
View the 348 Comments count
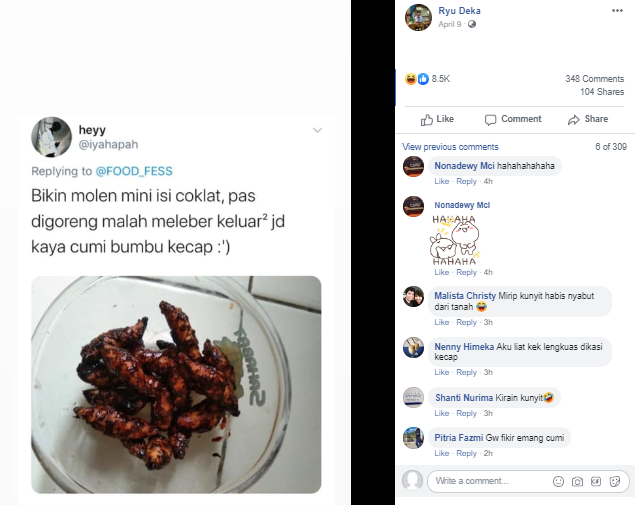594,79
